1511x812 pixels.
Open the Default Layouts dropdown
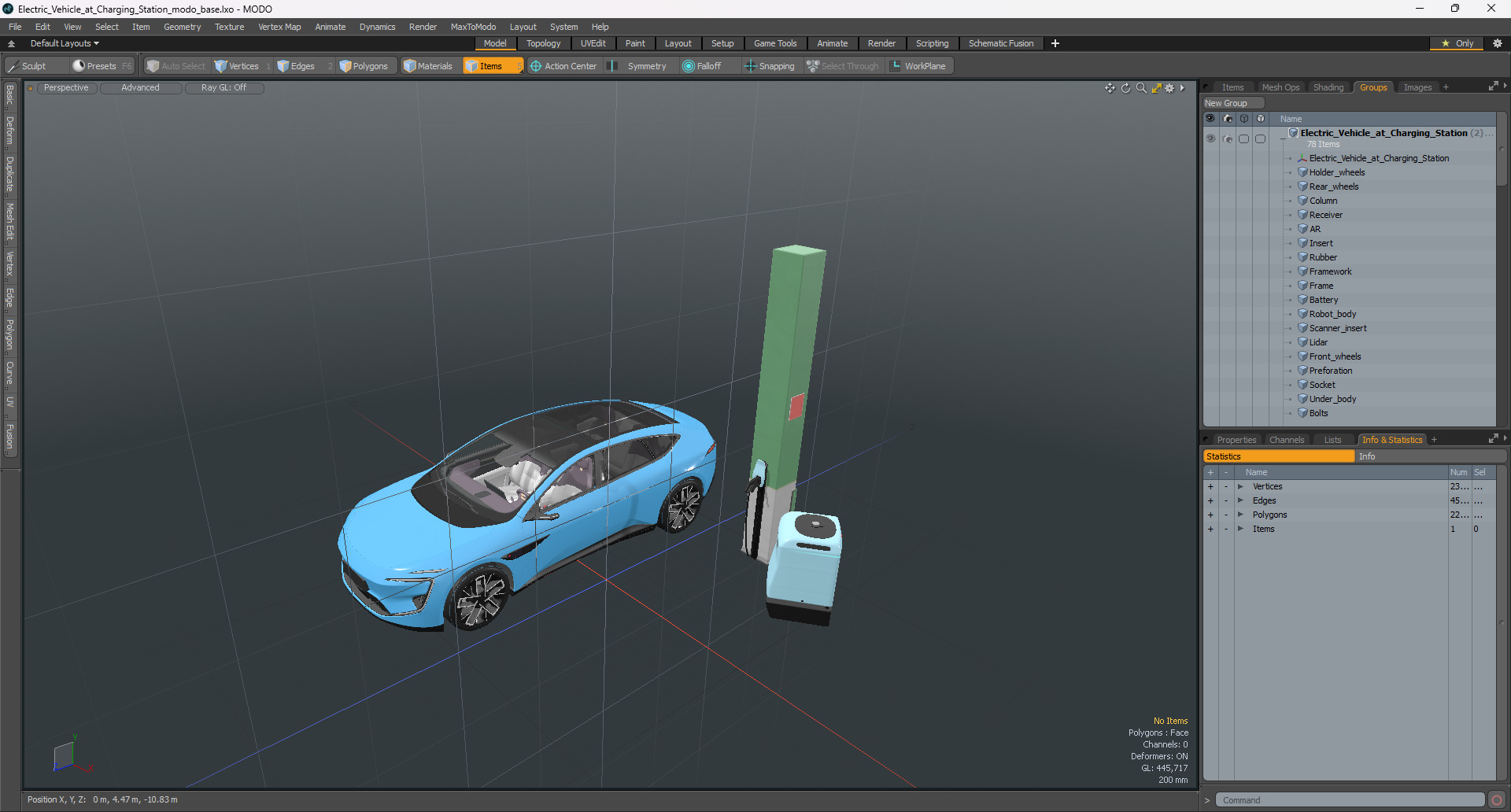[65, 43]
